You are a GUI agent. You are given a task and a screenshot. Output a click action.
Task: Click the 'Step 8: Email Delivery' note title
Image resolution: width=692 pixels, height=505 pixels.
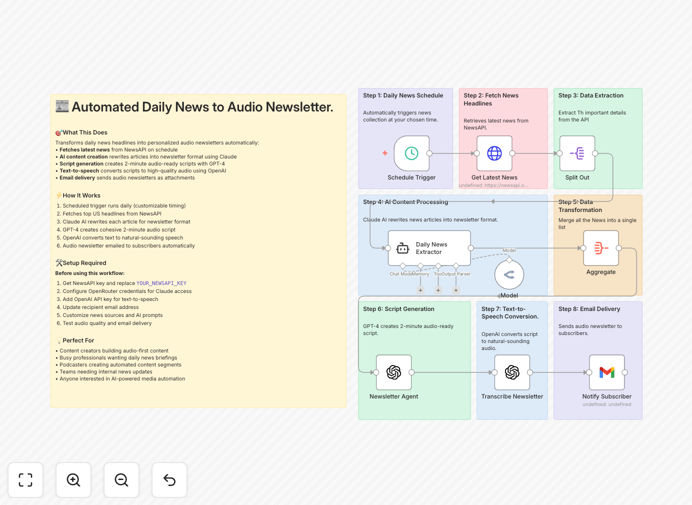click(589, 309)
